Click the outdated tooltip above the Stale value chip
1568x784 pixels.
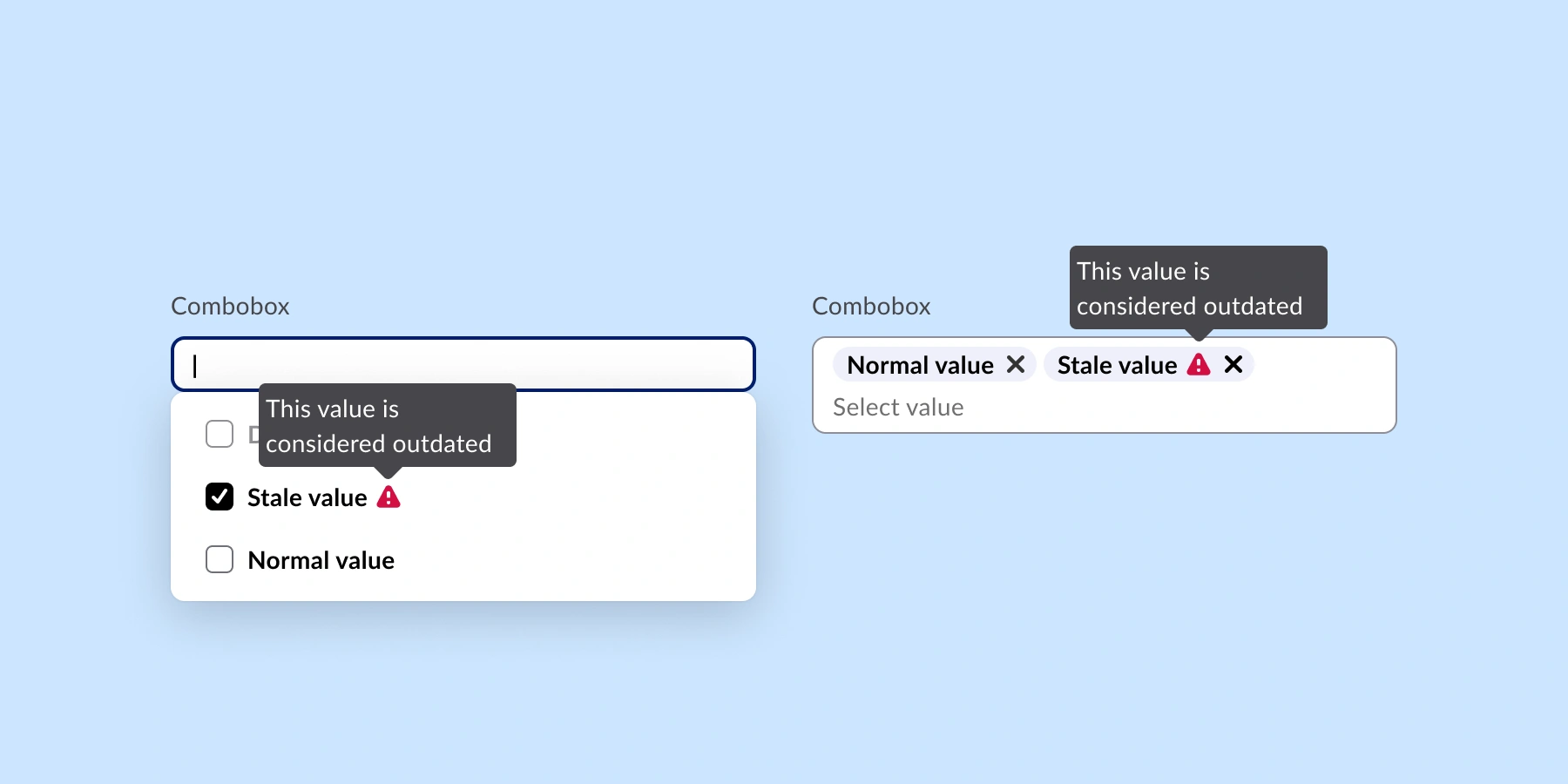coord(1198,287)
